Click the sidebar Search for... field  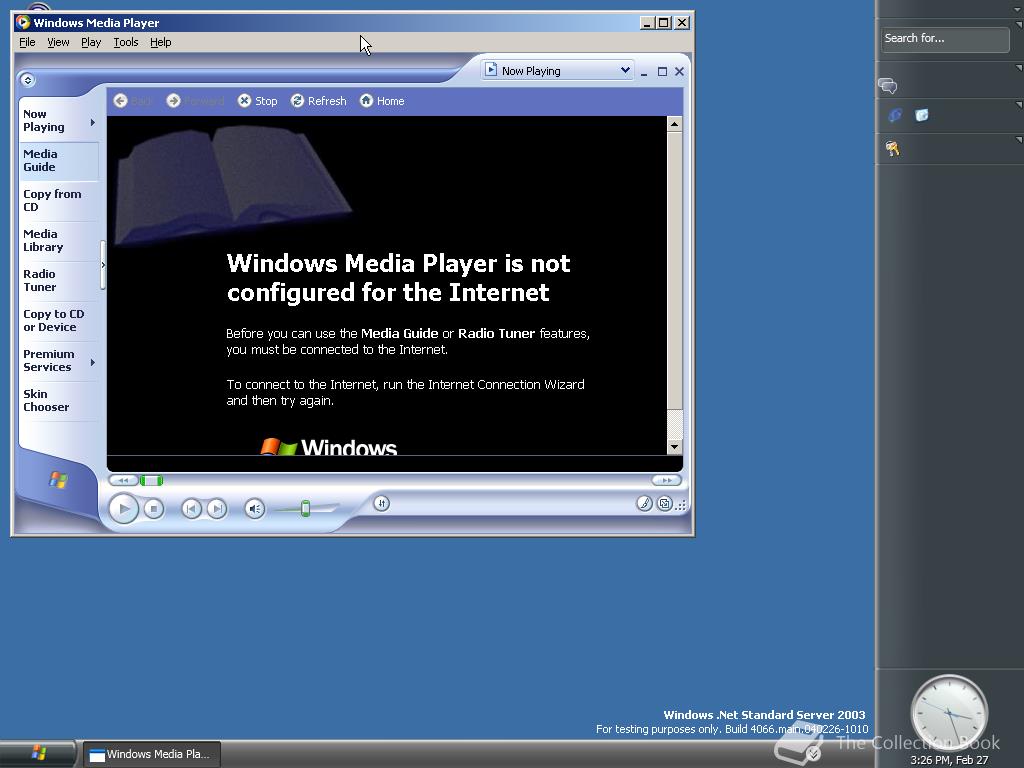(944, 39)
